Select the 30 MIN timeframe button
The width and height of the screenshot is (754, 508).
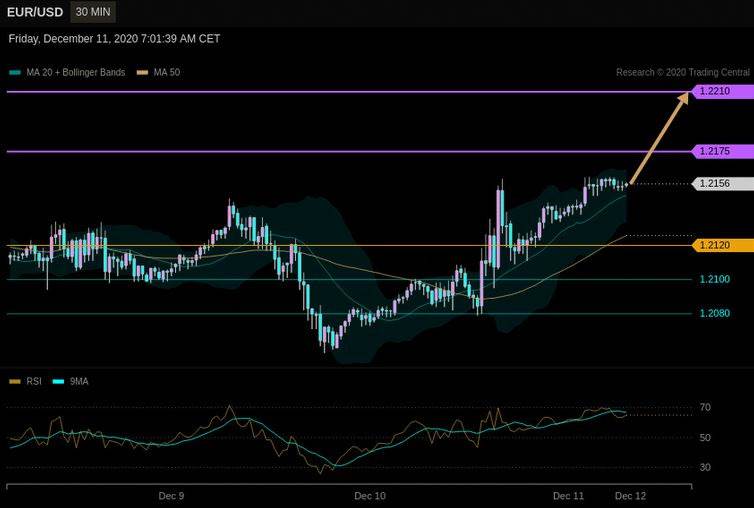[93, 12]
